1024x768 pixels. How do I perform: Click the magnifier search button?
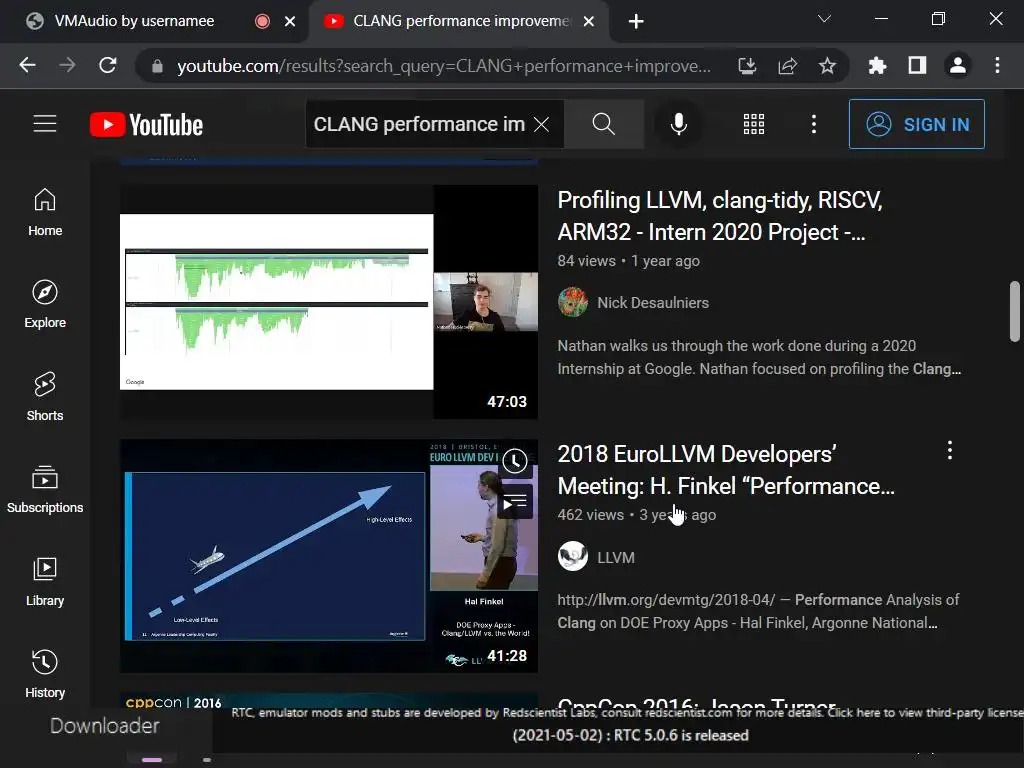click(603, 124)
